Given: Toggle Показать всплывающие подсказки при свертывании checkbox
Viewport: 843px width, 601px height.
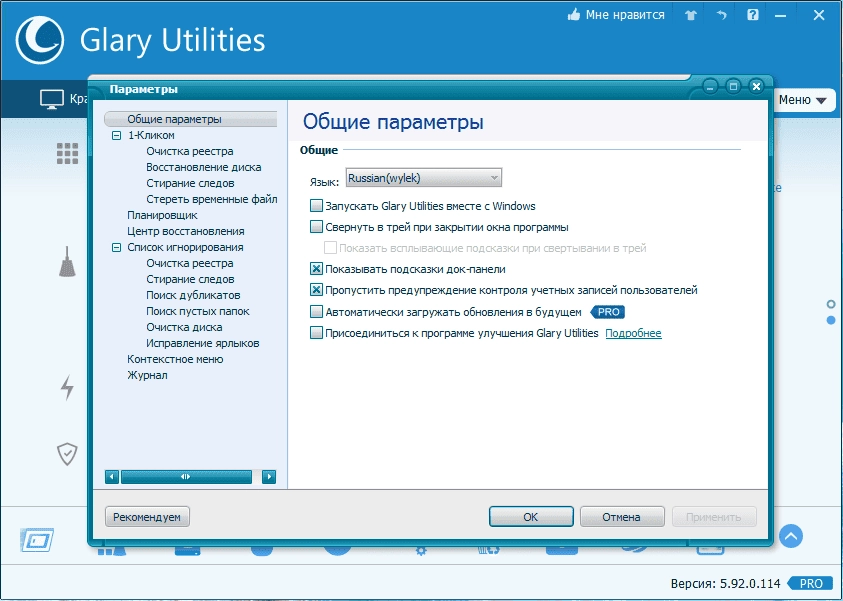Looking at the screenshot, I should [x=330, y=248].
